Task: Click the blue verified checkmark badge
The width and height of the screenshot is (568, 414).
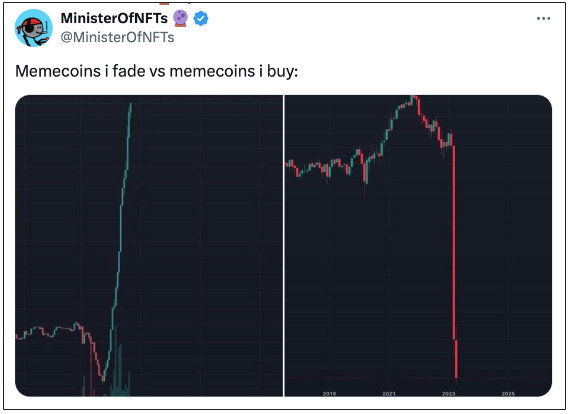Action: pyautogui.click(x=201, y=18)
